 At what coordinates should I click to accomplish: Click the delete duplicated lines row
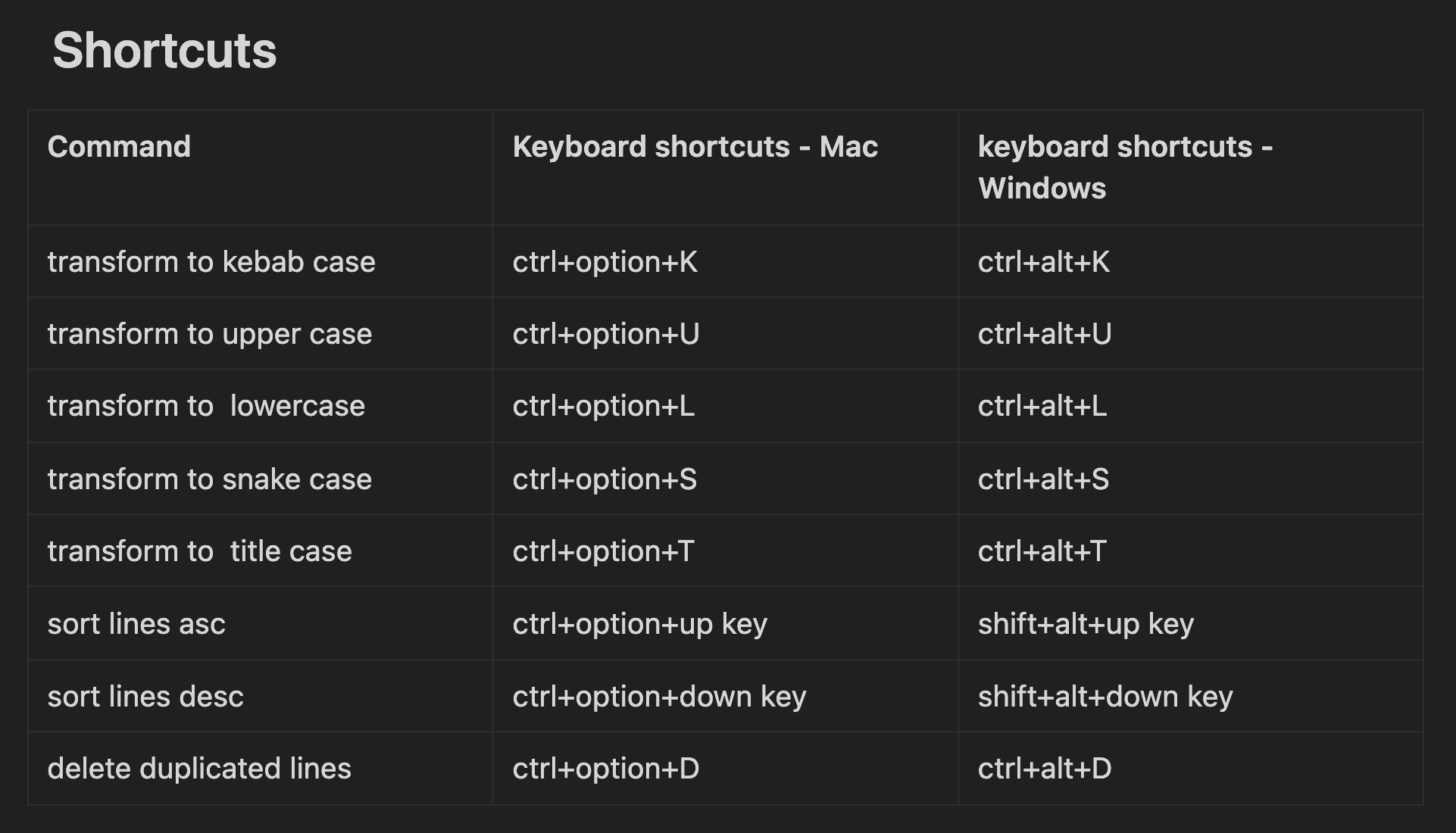tap(728, 768)
